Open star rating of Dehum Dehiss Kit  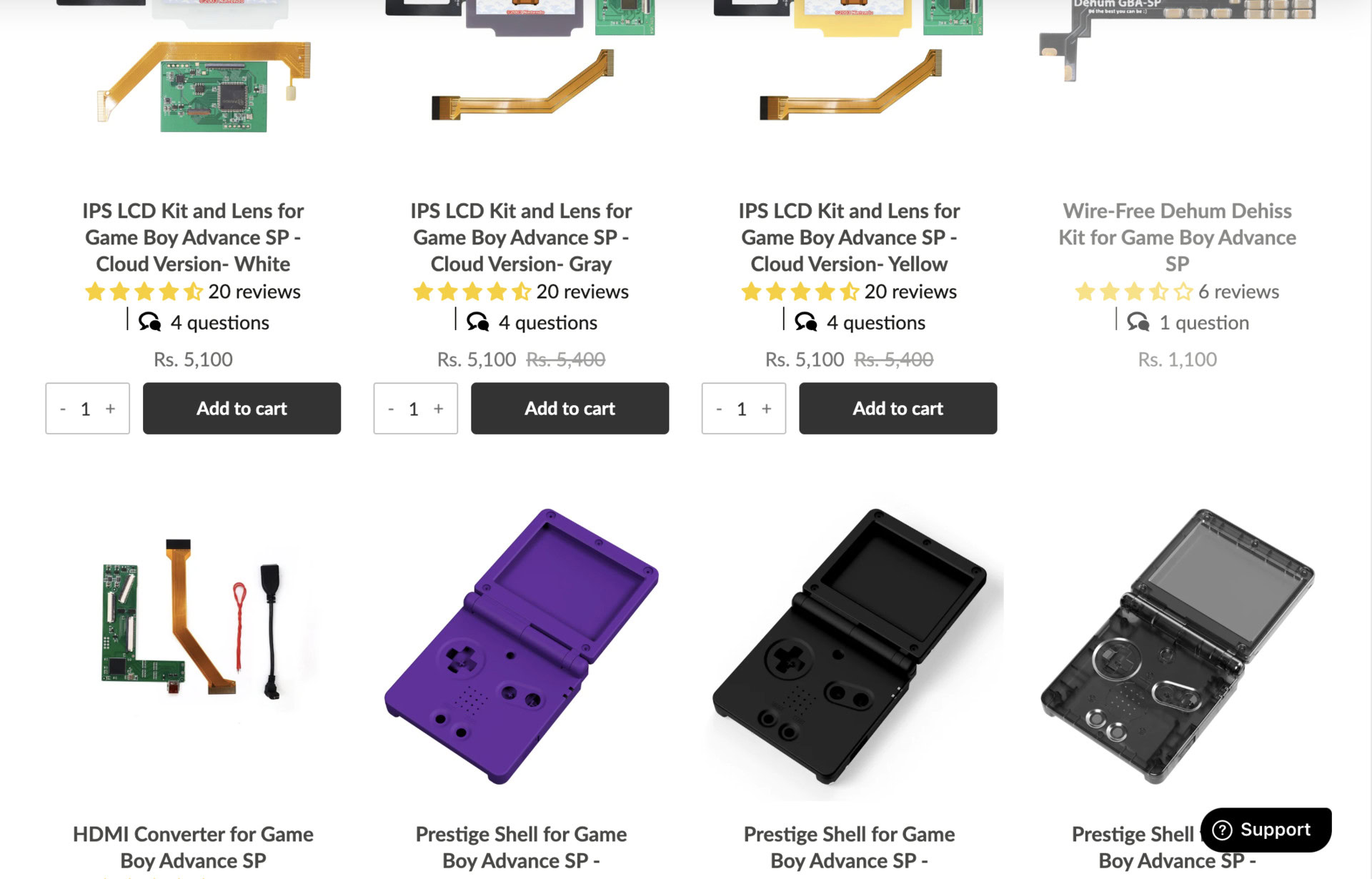pos(1133,292)
